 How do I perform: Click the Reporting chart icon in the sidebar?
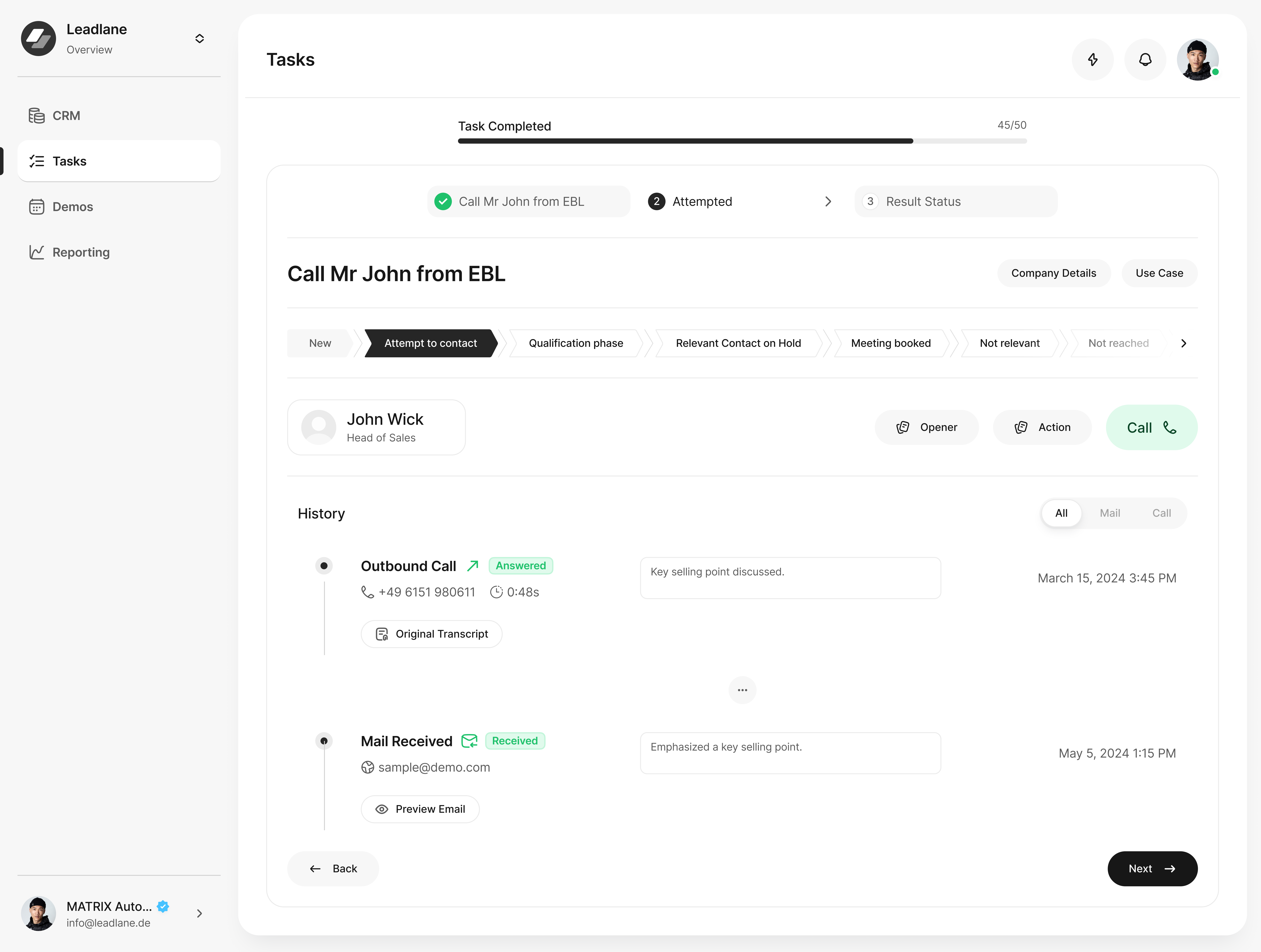pyautogui.click(x=36, y=252)
